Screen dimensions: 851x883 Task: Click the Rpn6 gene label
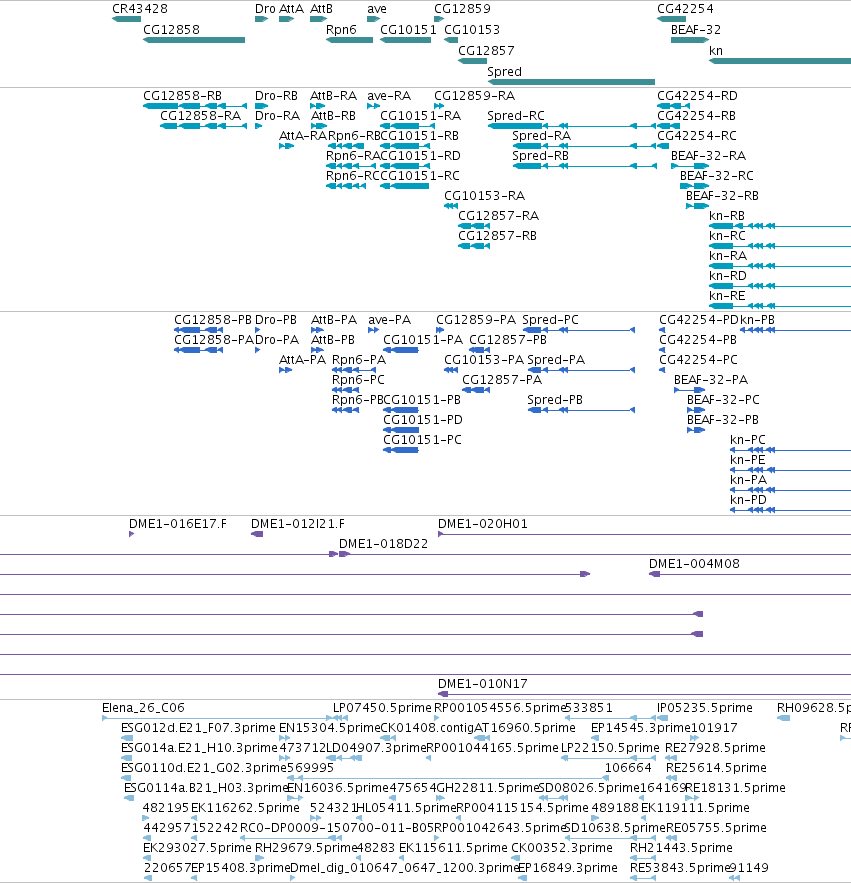coord(341,30)
